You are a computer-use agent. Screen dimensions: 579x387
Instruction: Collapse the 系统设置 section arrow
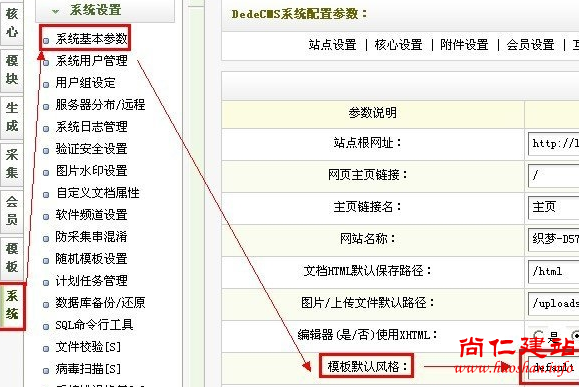tap(55, 11)
